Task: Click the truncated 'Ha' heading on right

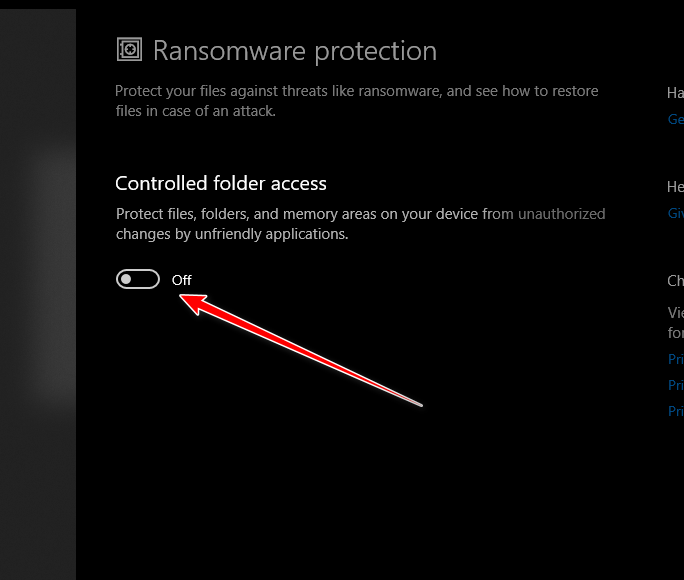Action: point(675,93)
